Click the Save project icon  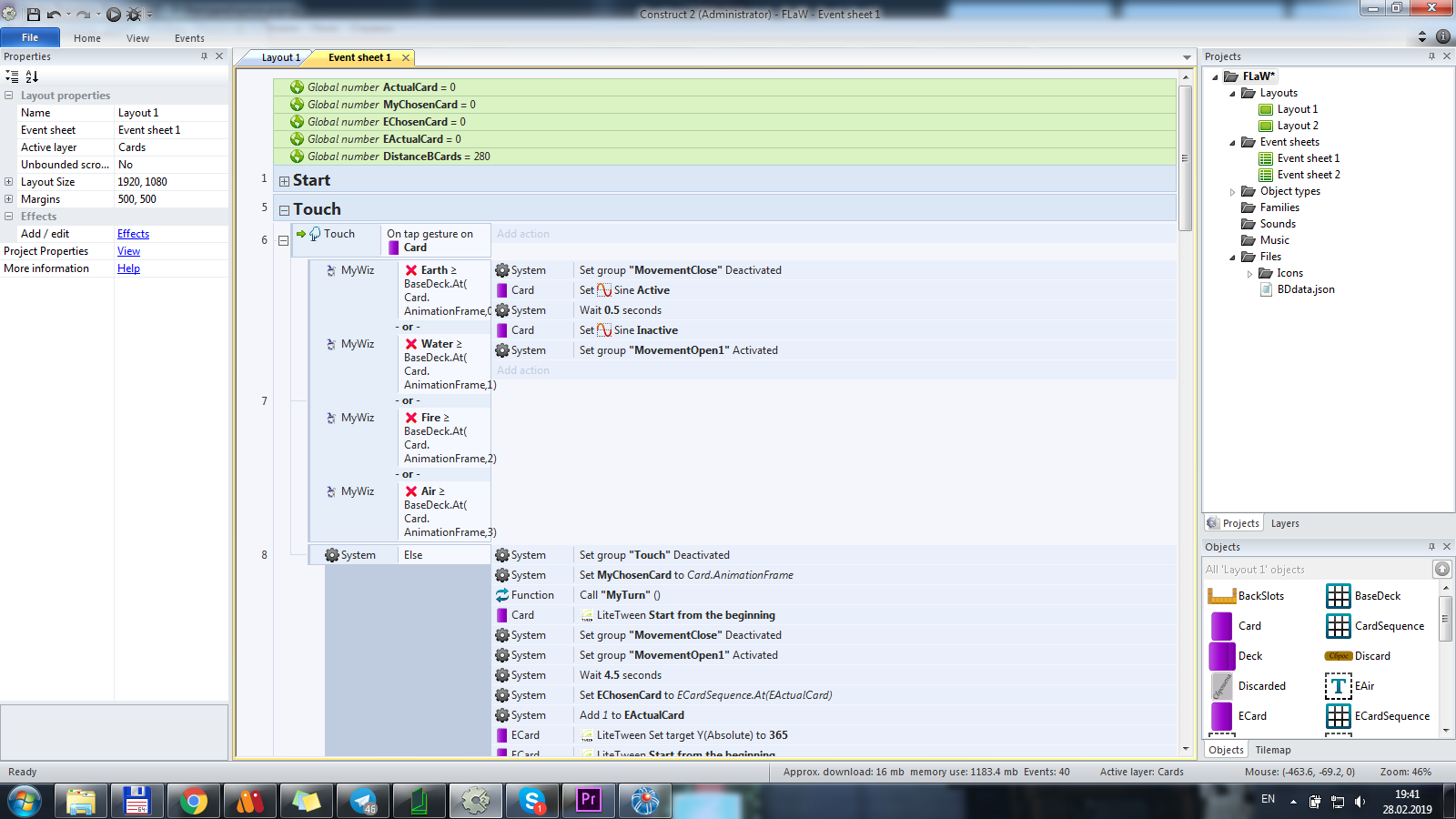point(34,15)
